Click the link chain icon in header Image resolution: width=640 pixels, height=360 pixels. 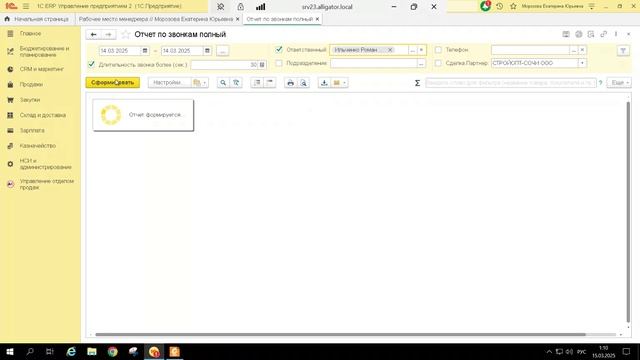point(603,34)
